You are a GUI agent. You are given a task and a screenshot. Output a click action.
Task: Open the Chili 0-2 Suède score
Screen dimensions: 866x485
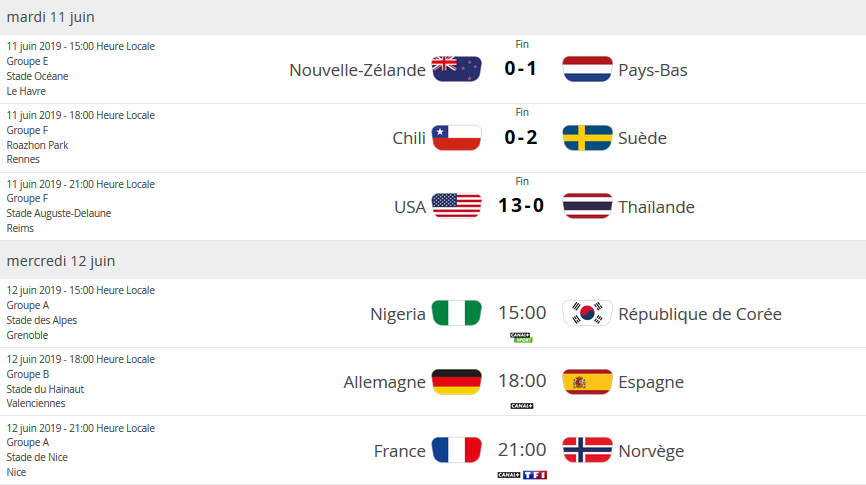[521, 138]
